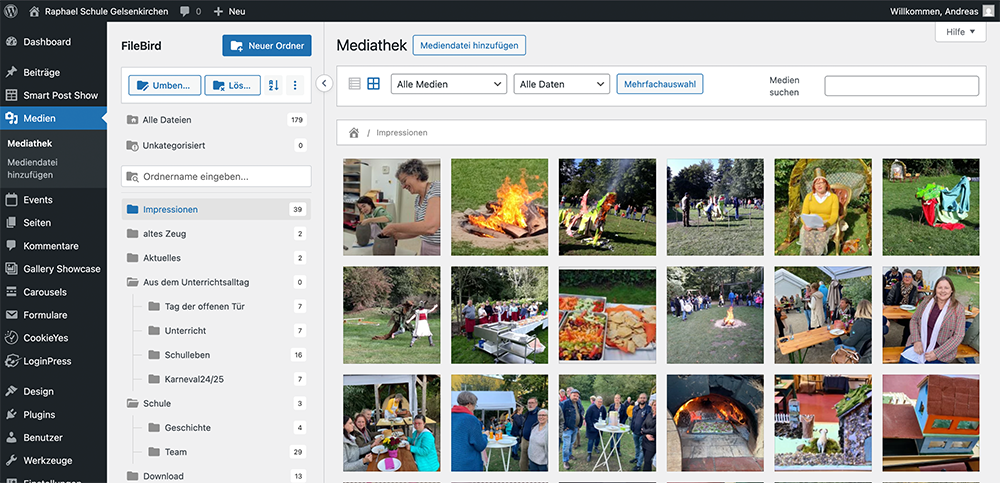Click the Beiträge pin icon
The image size is (1000, 483).
coord(11,72)
